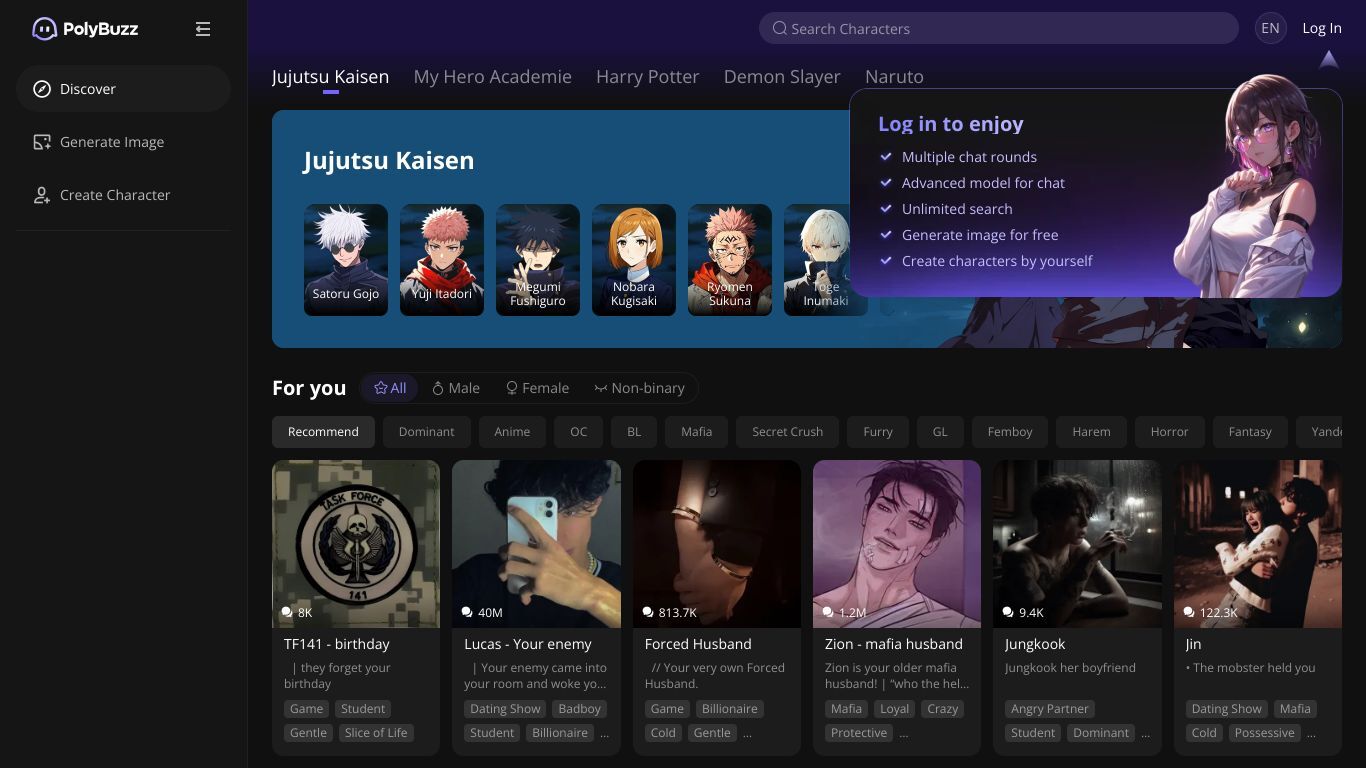Pick the Horror category chip
The height and width of the screenshot is (768, 1366).
coord(1170,432)
